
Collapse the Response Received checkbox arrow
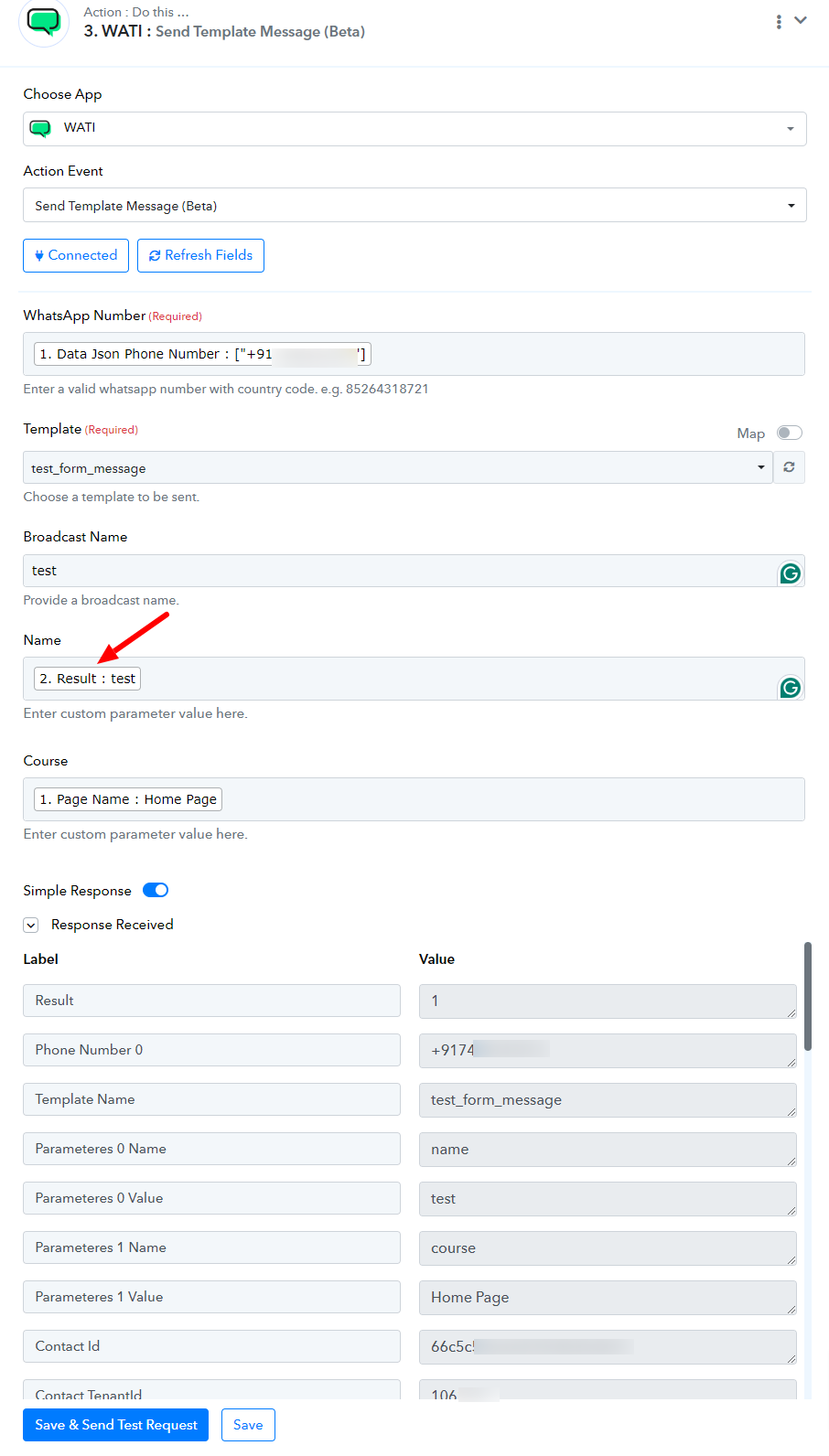click(31, 925)
